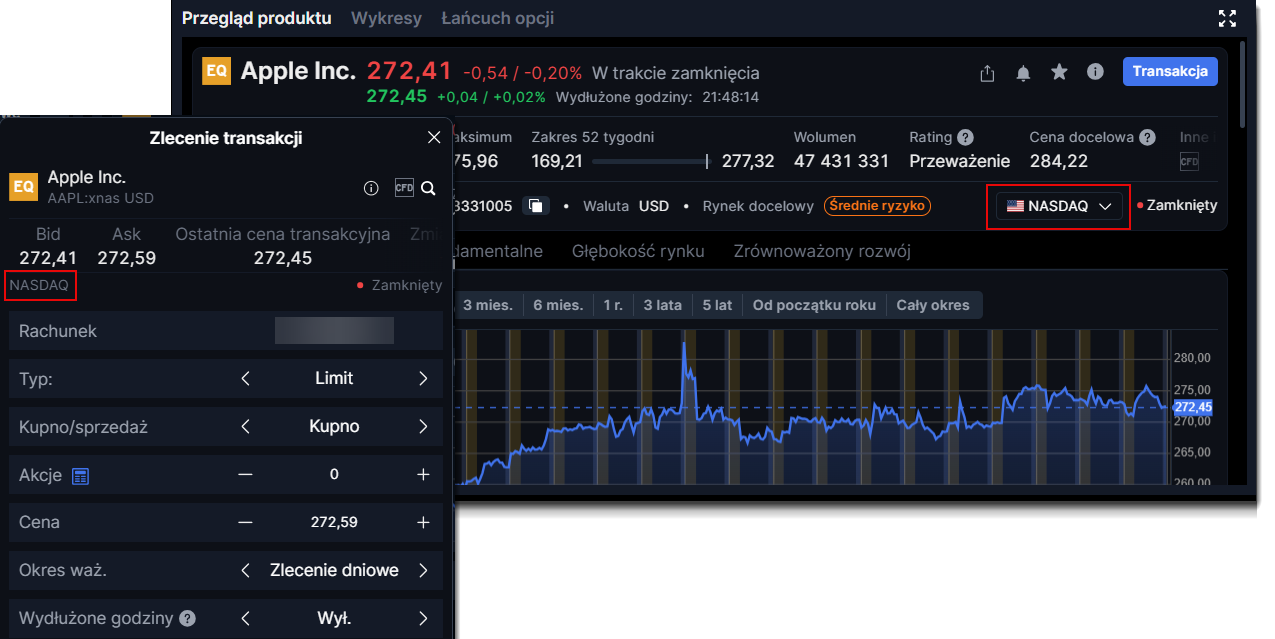This screenshot has height=639, width=1275.
Task: Add Apple Inc. to favorites with the star
Action: [x=1059, y=72]
